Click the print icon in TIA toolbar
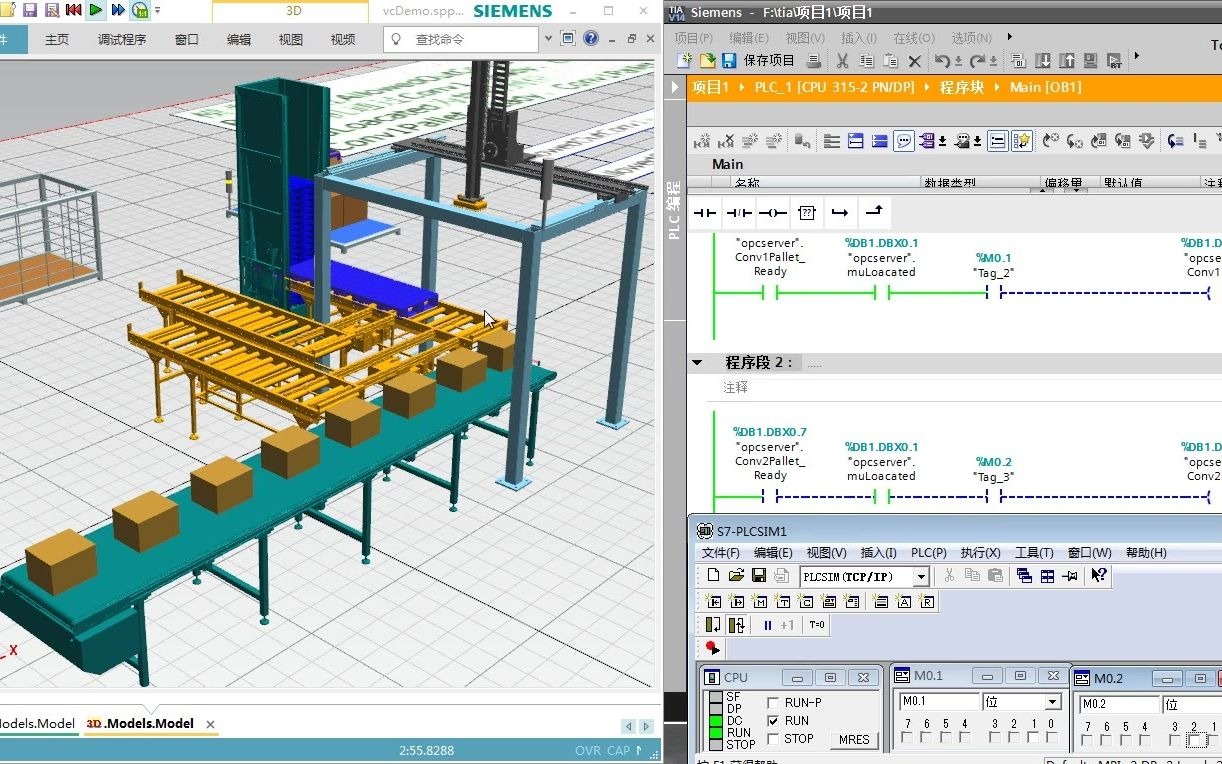Image resolution: width=1222 pixels, height=764 pixels. pyautogui.click(x=814, y=61)
